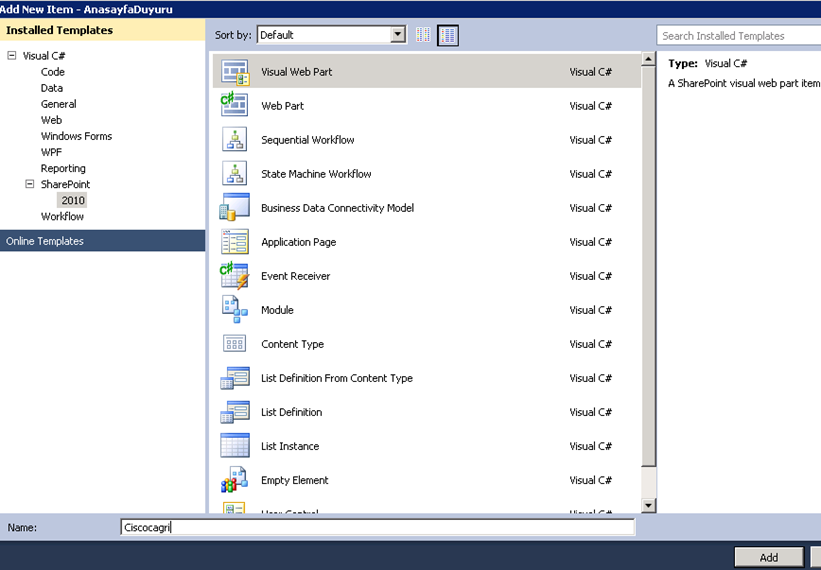Select 'Application Page' template name
The image size is (821, 570).
pyautogui.click(x=298, y=242)
